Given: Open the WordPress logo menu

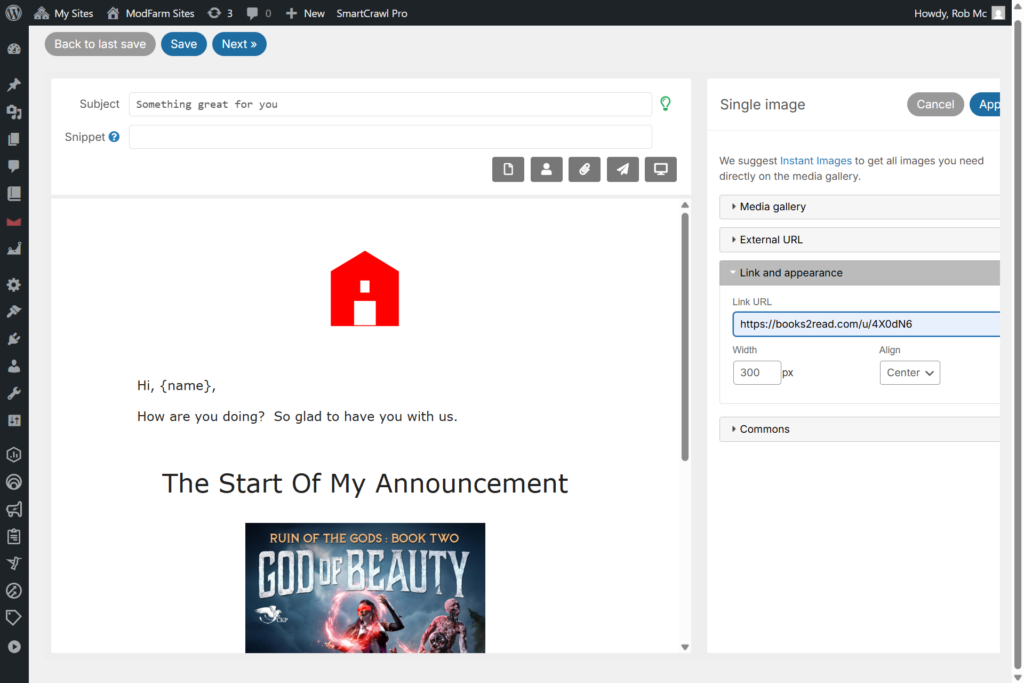Looking at the screenshot, I should [13, 13].
